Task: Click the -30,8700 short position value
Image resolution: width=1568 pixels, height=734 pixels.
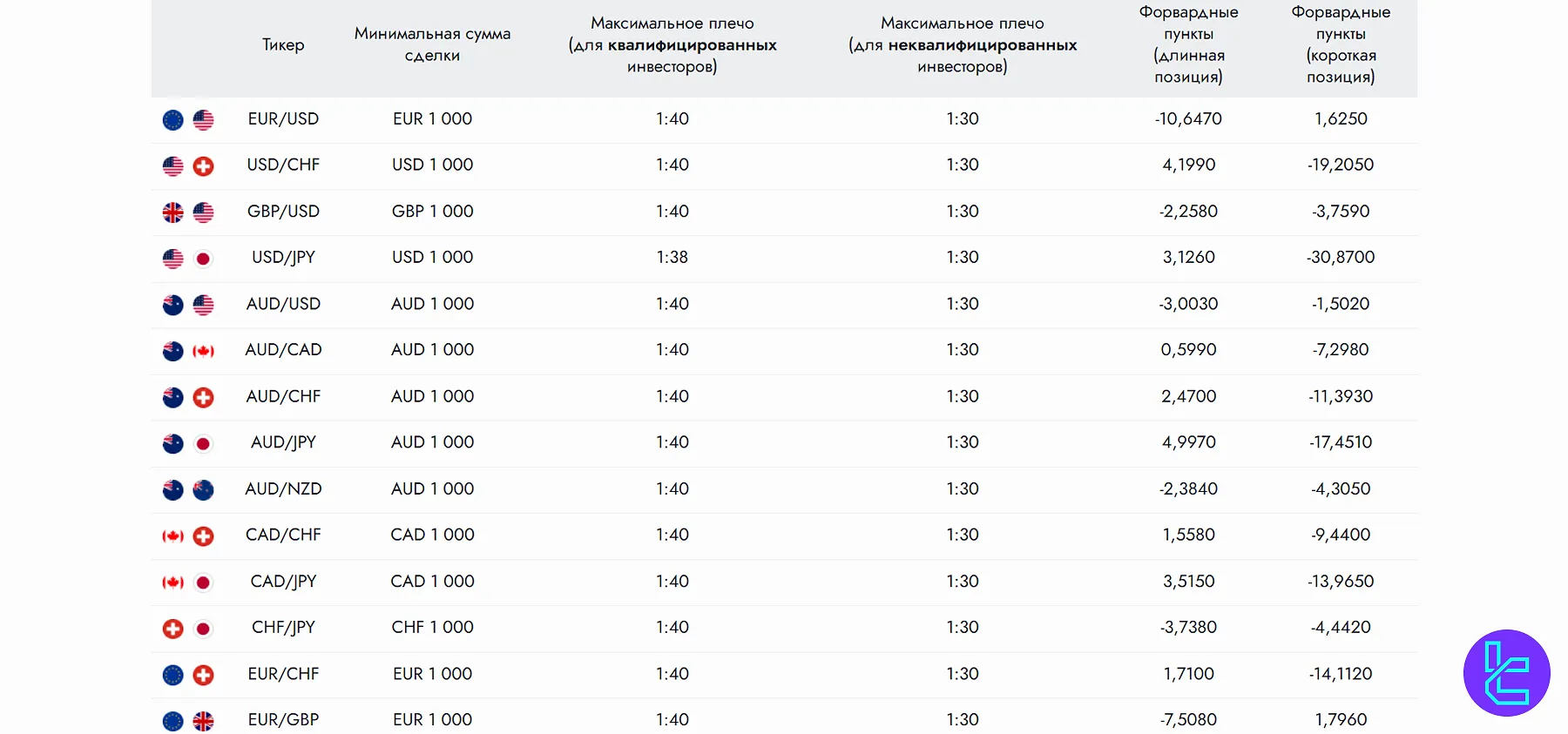Action: pos(1341,257)
